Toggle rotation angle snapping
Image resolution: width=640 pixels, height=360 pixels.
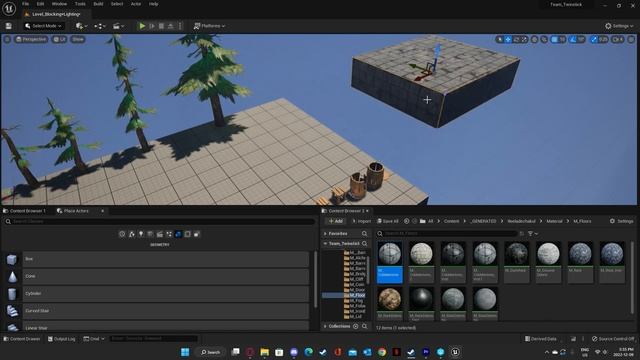pos(573,40)
